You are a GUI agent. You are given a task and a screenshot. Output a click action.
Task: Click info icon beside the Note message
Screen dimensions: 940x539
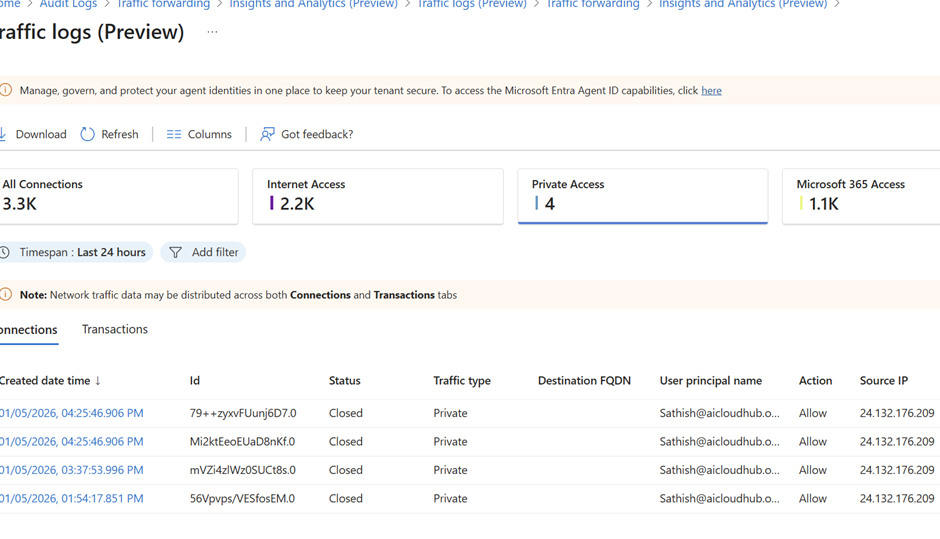tap(6, 295)
